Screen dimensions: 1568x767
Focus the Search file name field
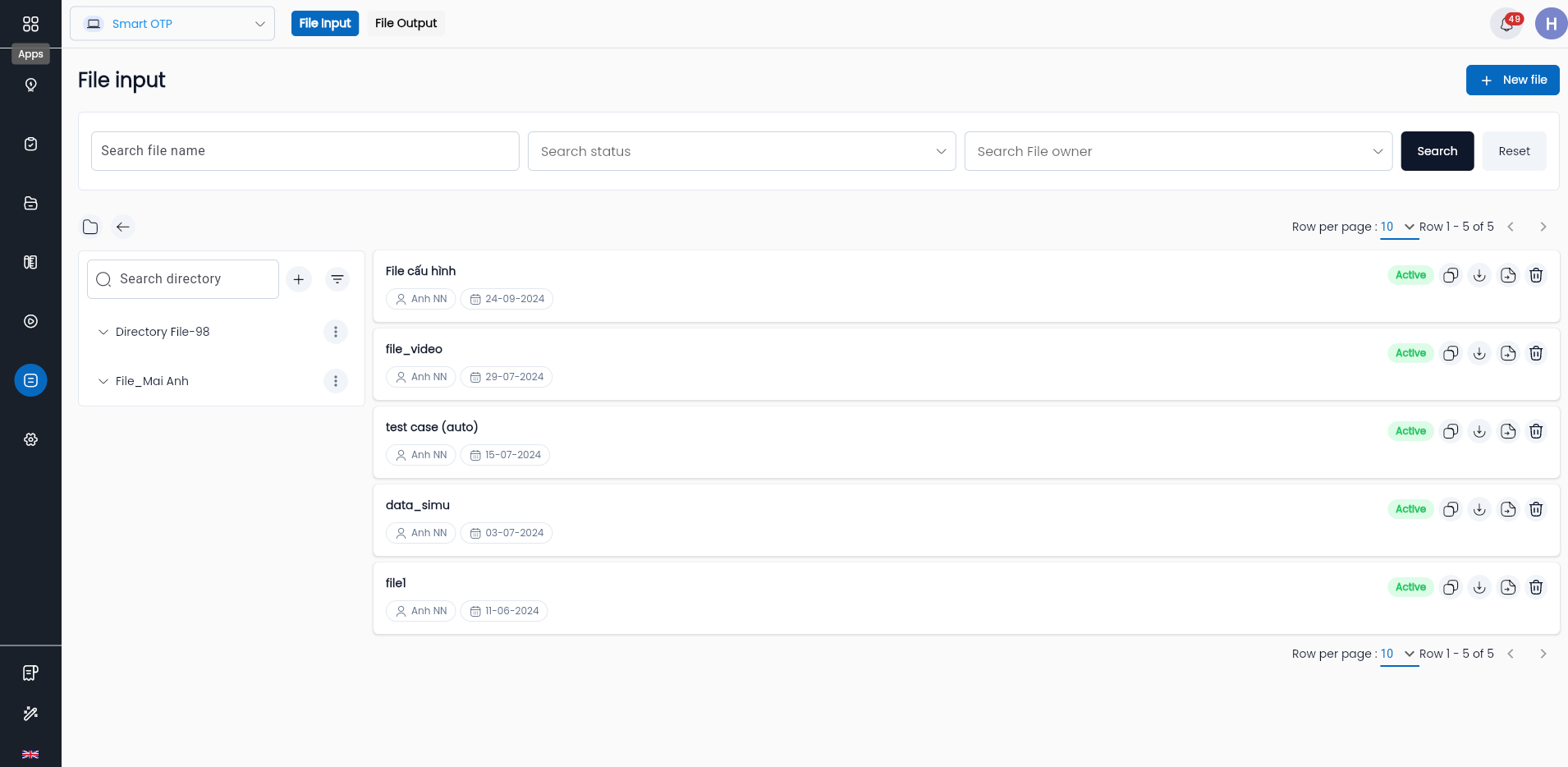click(305, 151)
